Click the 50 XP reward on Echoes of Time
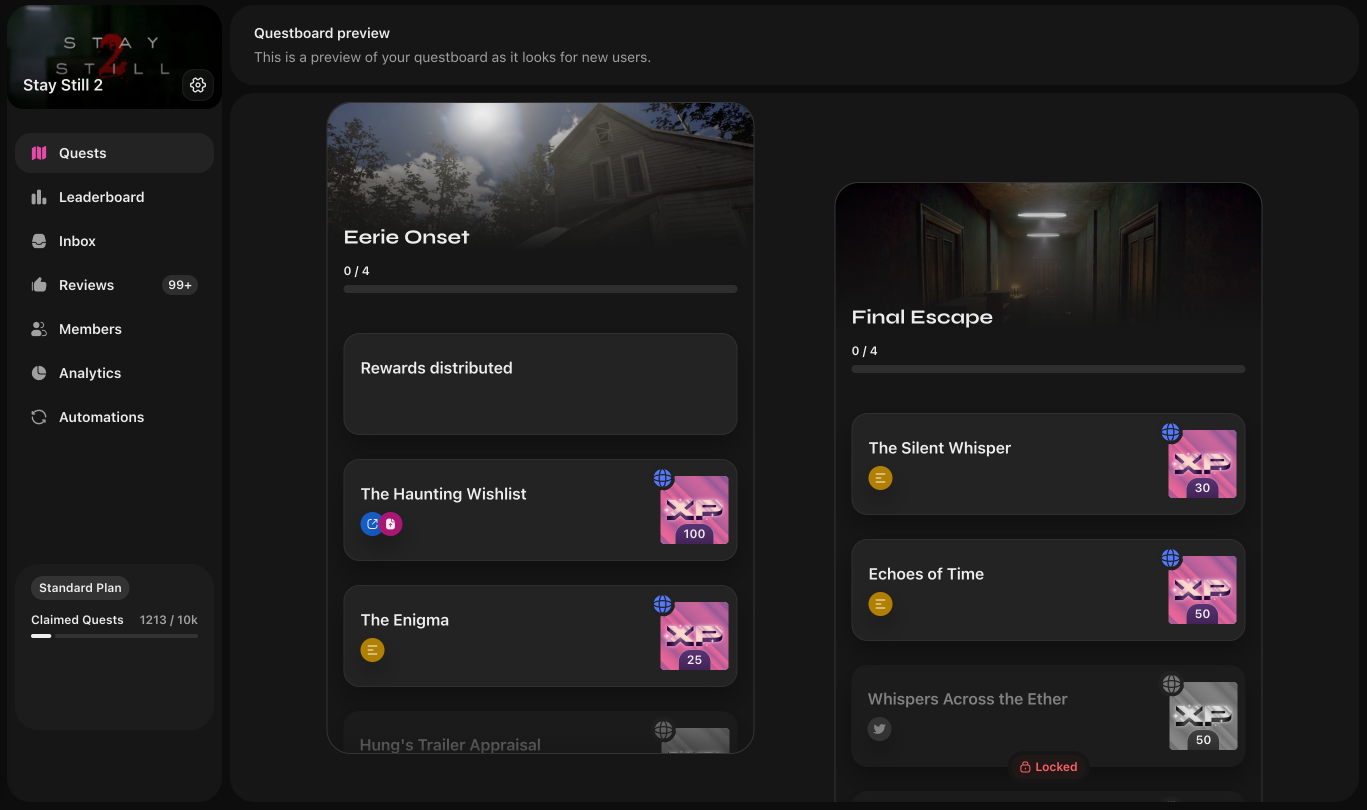Screen dimensions: 1367x810 [1202, 590]
